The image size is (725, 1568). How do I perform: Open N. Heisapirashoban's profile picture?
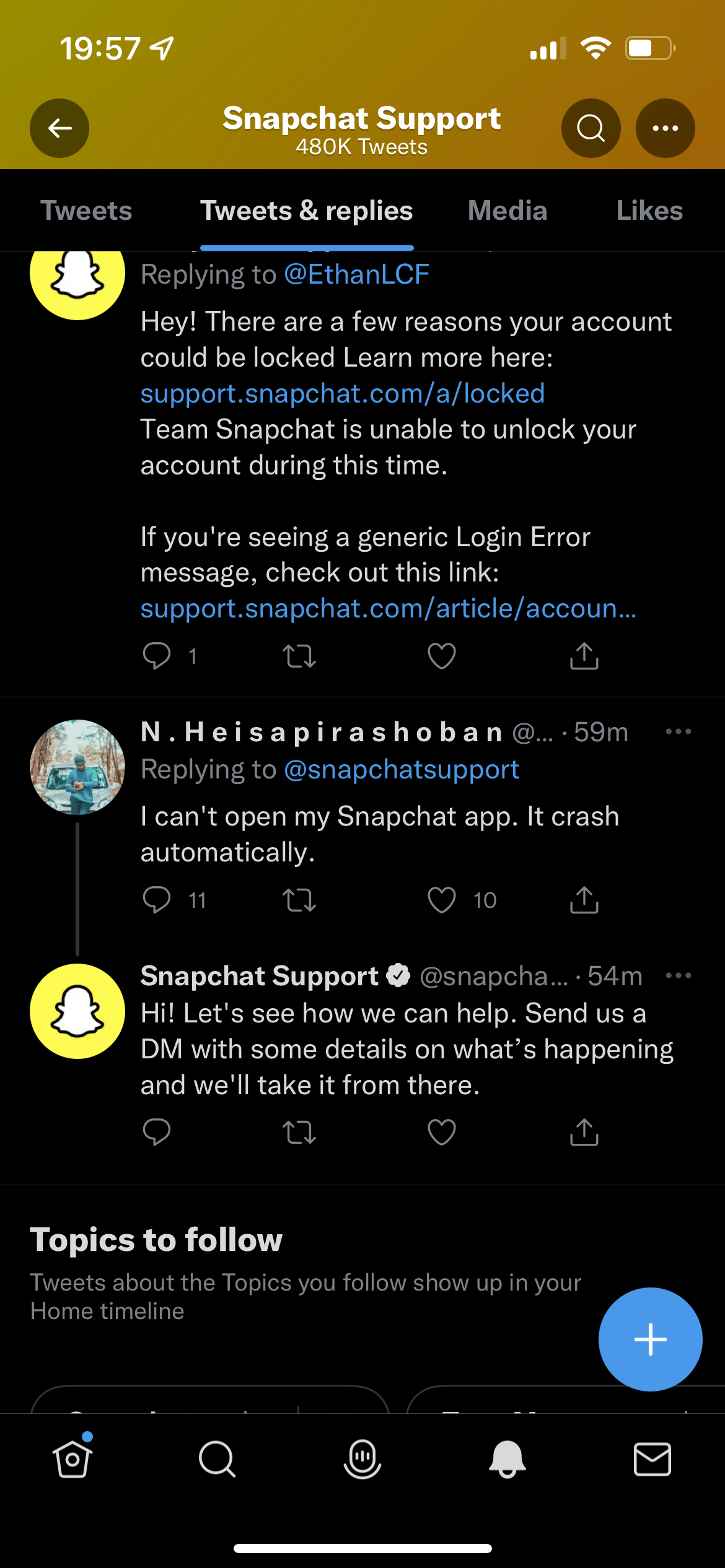77,767
